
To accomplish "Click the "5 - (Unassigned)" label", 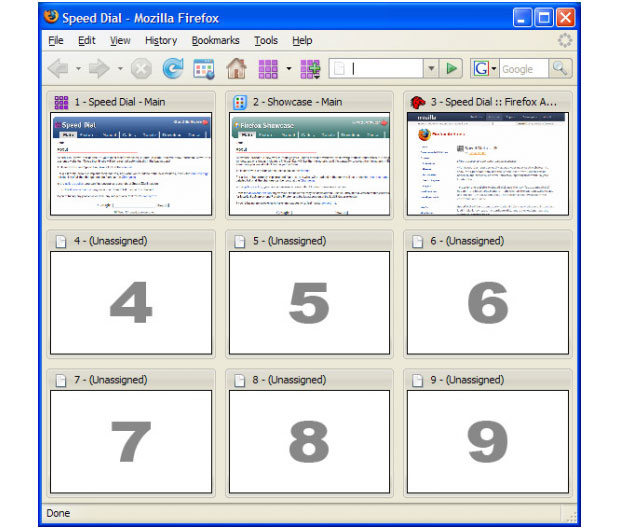I will coord(289,241).
